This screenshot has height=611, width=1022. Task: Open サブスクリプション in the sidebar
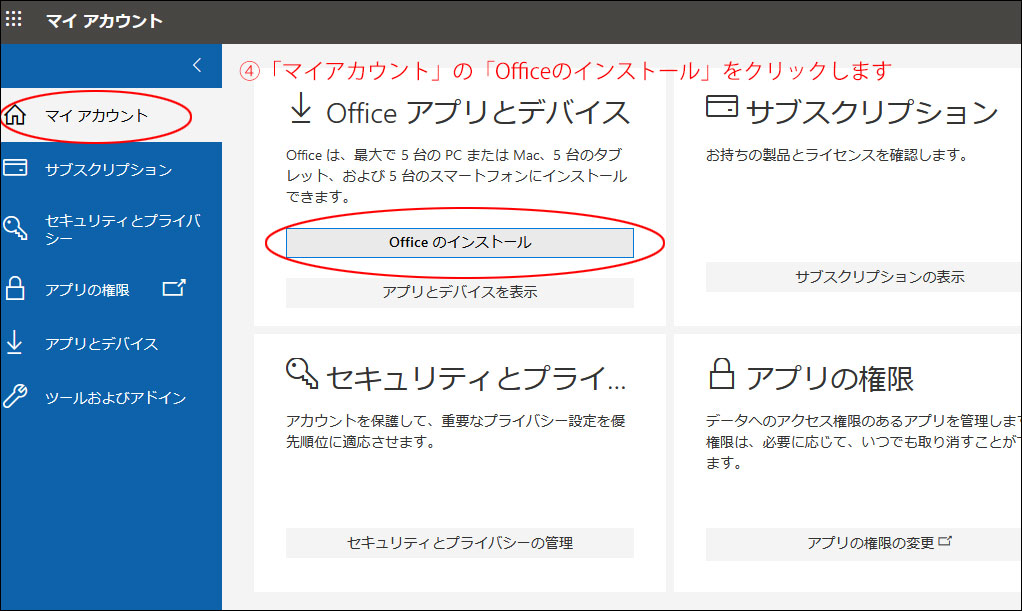click(108, 170)
